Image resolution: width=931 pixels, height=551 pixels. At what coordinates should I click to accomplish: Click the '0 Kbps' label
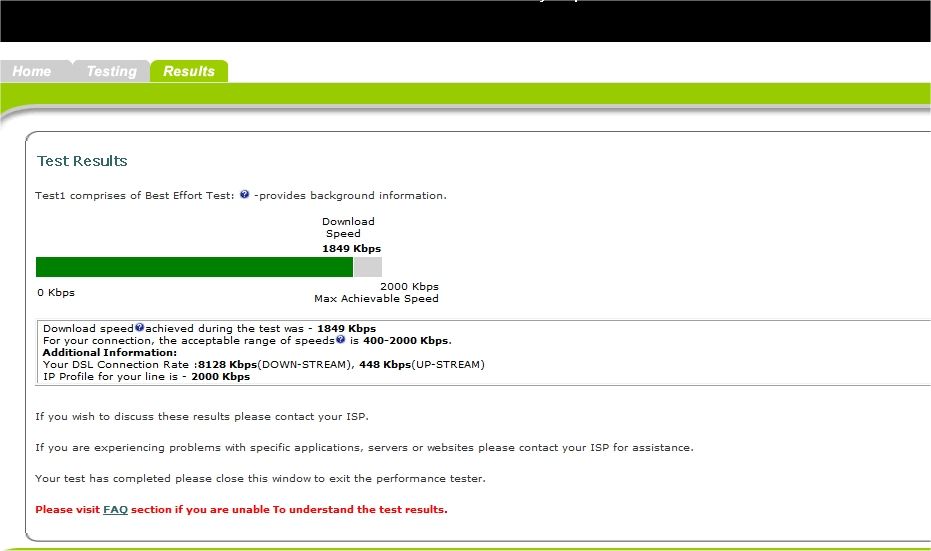[x=56, y=293]
